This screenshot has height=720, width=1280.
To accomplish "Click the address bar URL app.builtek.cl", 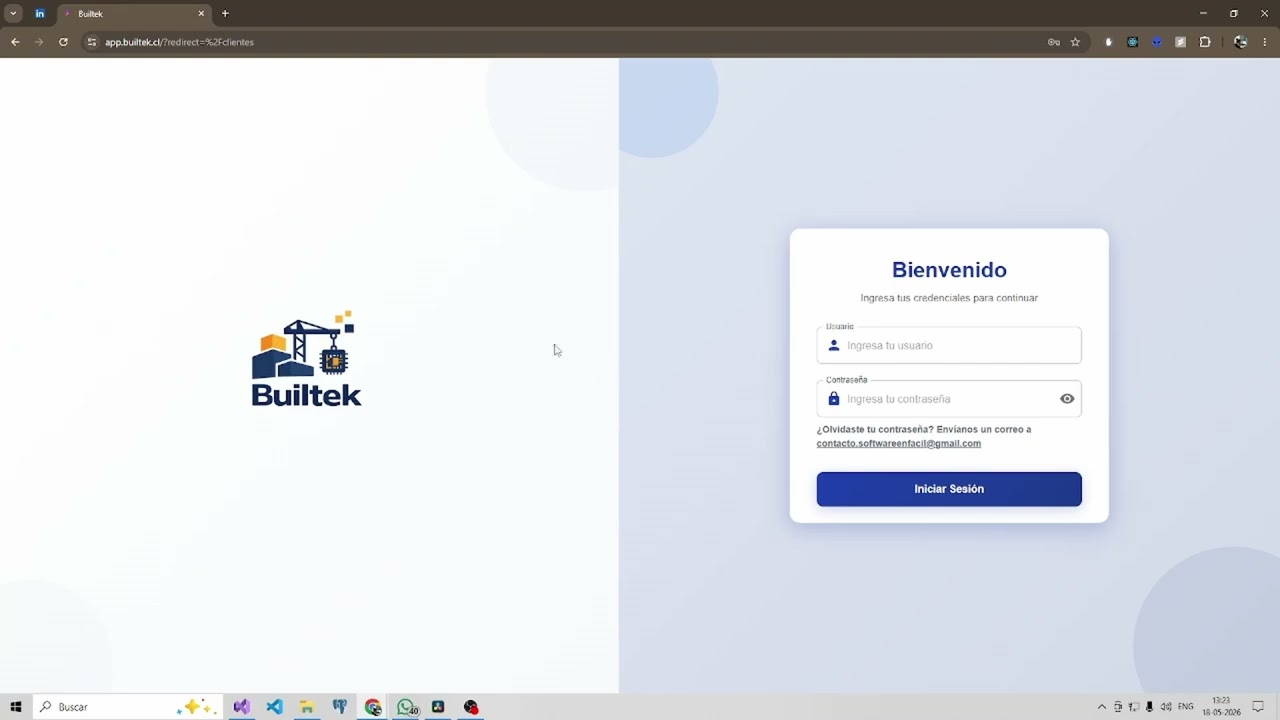I will [179, 42].
